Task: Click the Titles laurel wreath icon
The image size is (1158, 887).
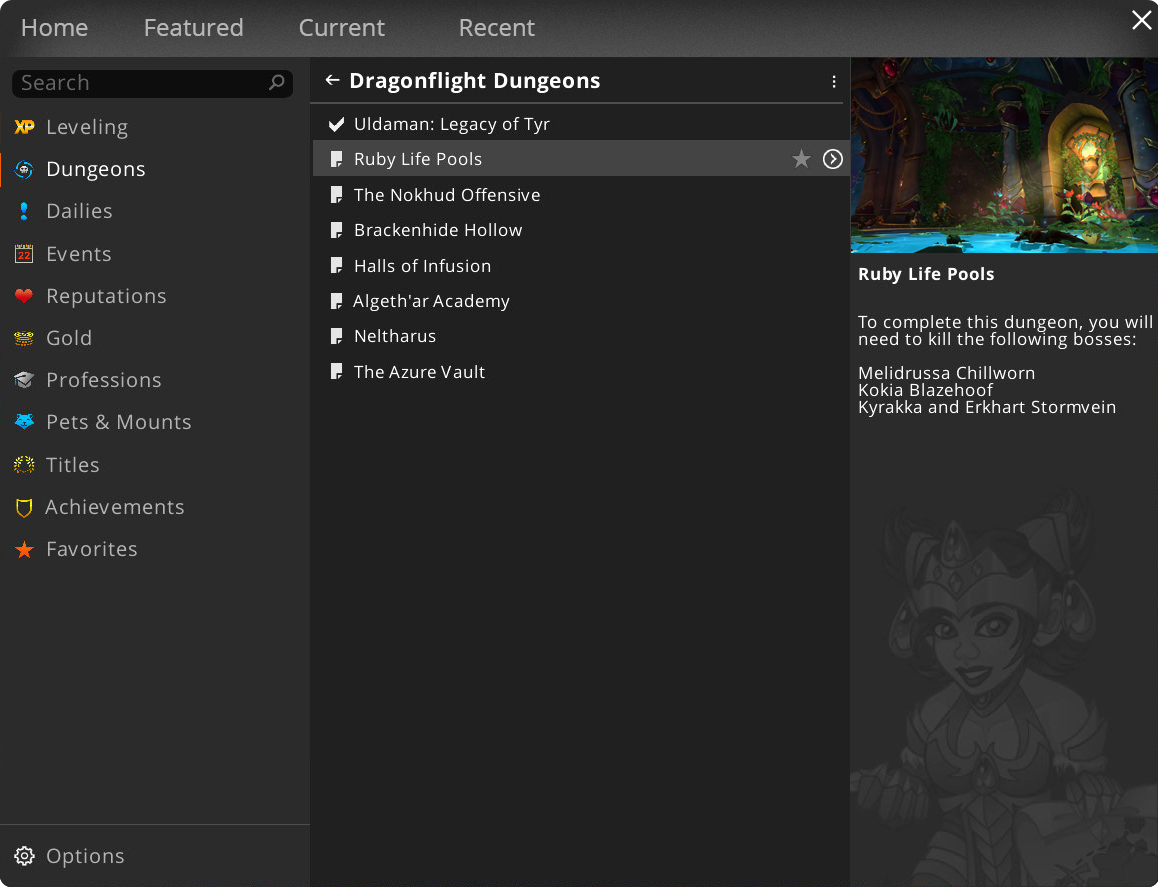Action: (24, 465)
